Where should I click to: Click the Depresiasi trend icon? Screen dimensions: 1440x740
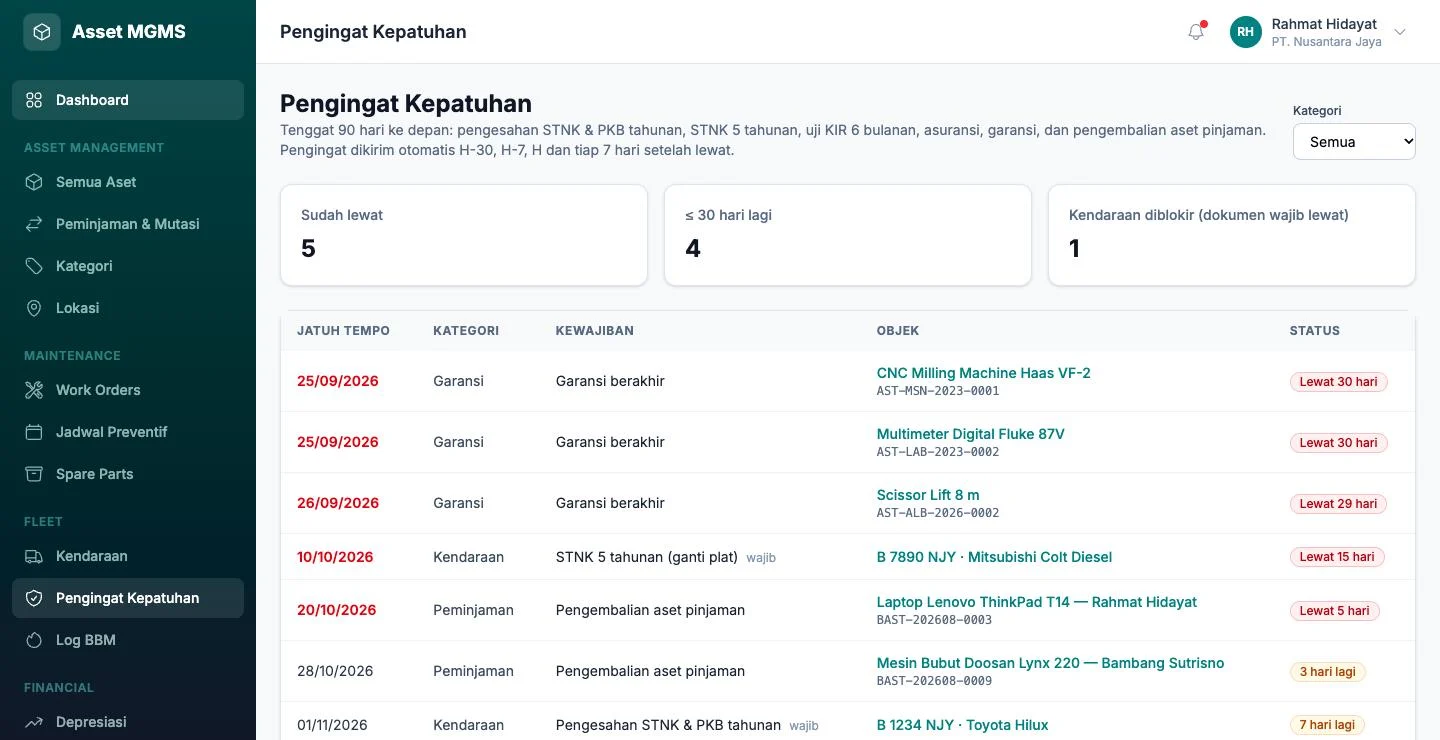[34, 722]
